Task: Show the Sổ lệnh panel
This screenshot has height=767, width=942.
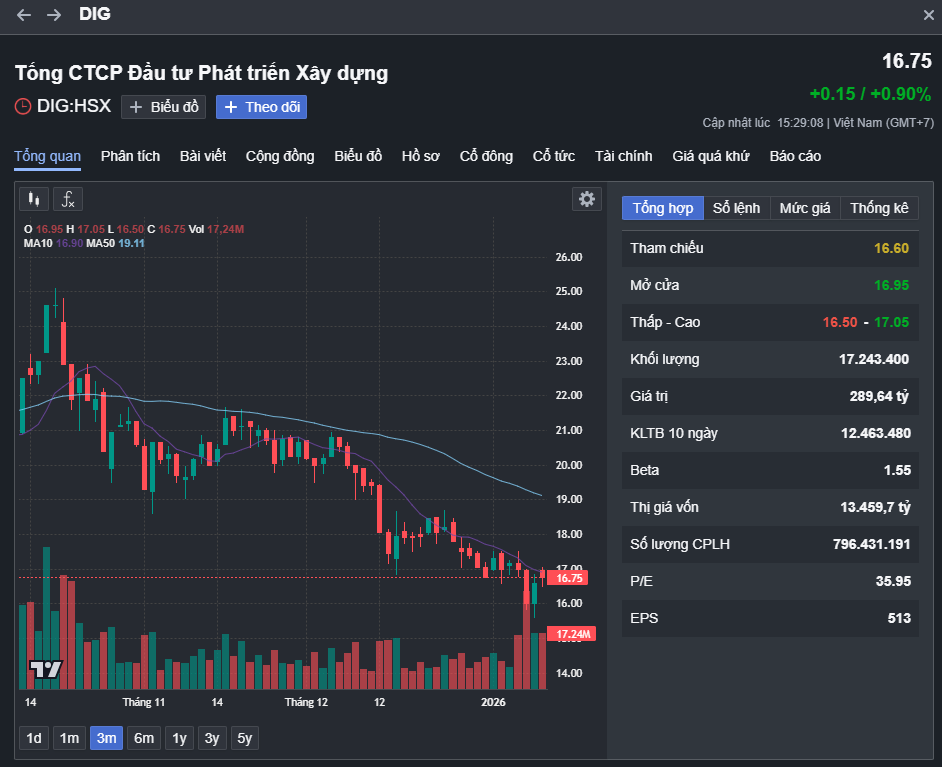Action: 736,208
